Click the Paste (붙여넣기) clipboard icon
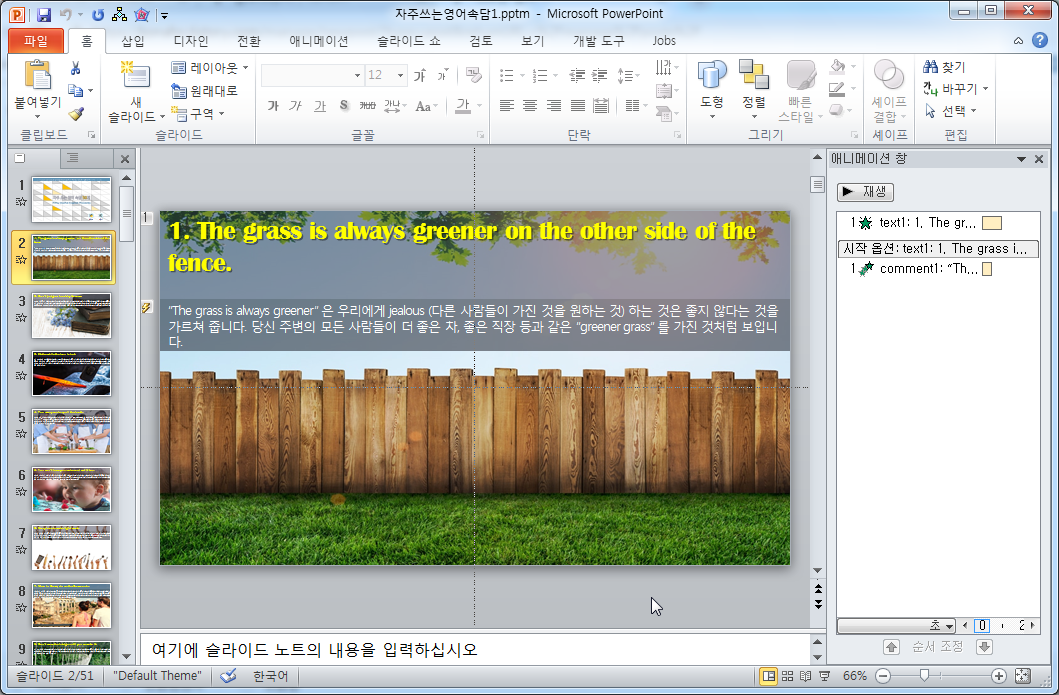This screenshot has width=1059, height=695. [37, 76]
